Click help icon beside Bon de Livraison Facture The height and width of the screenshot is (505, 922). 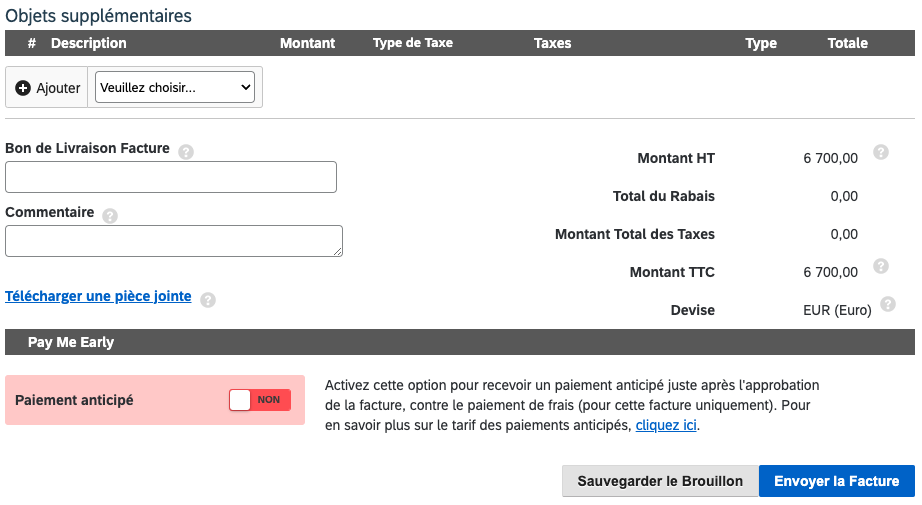(186, 152)
